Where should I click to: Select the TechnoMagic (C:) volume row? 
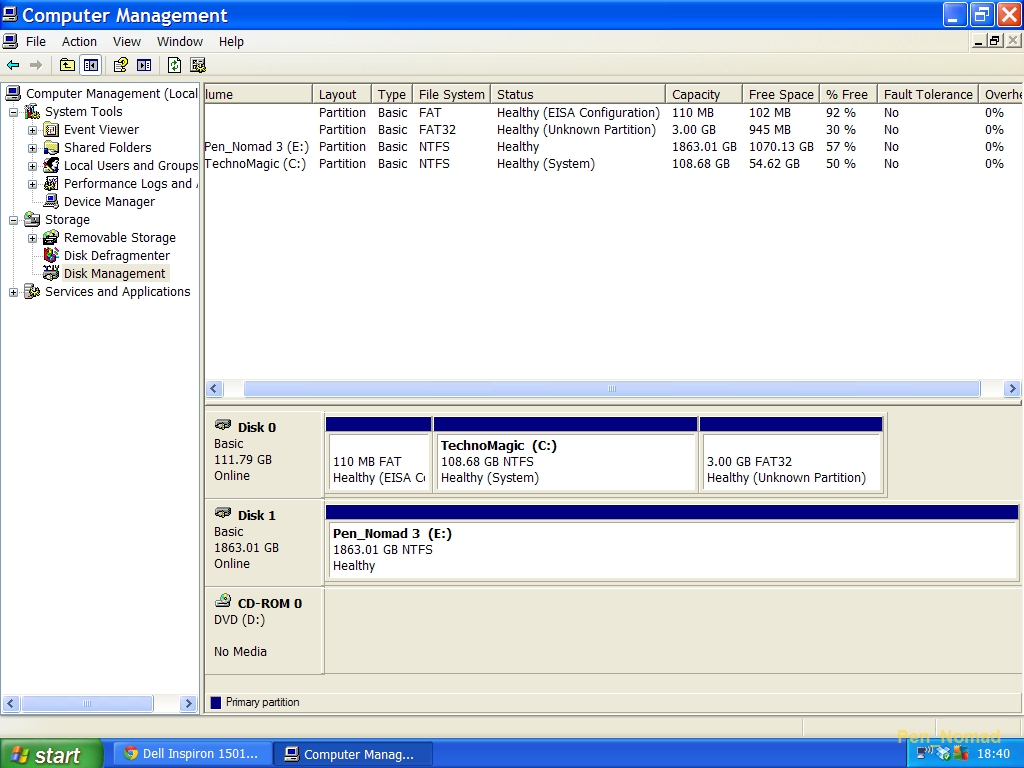613,163
